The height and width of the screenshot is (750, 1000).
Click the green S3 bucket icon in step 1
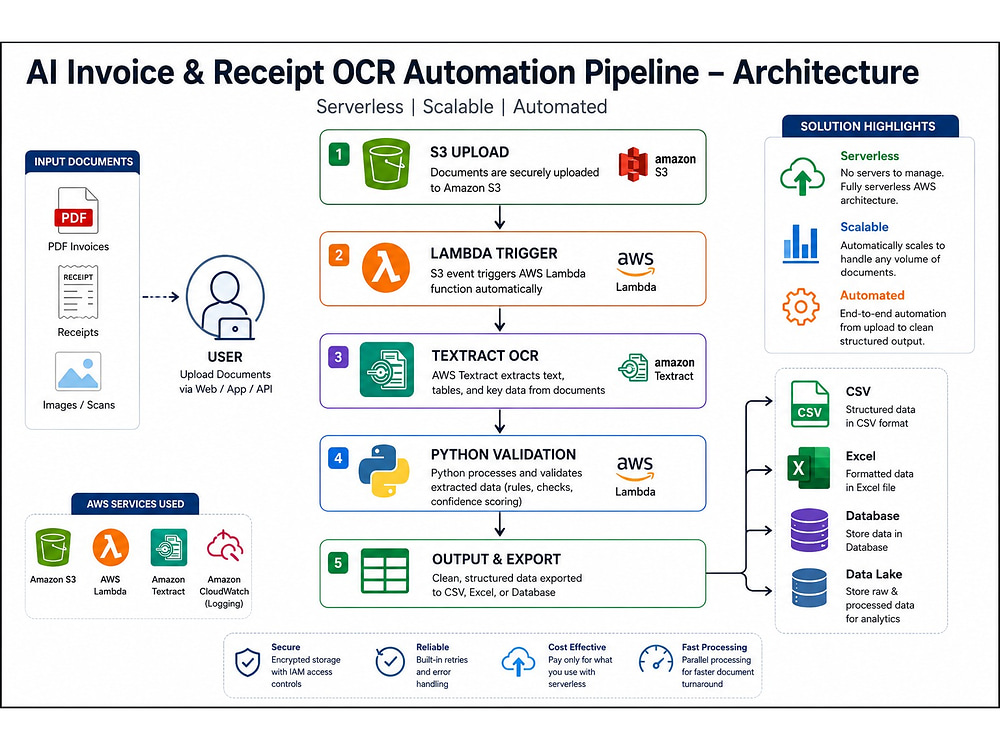coord(386,165)
